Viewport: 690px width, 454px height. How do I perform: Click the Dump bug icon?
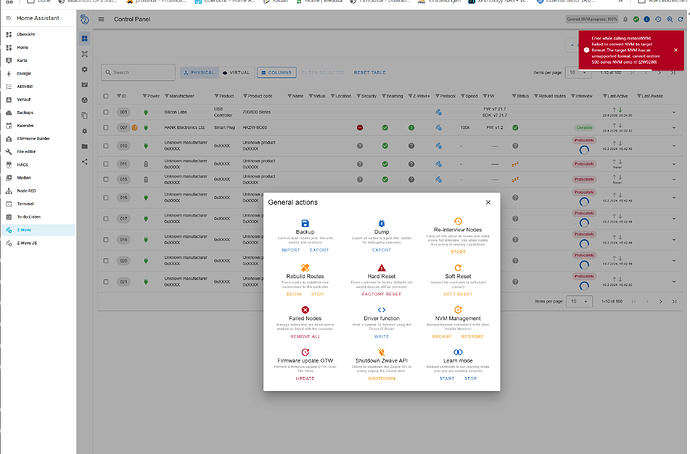[382, 223]
